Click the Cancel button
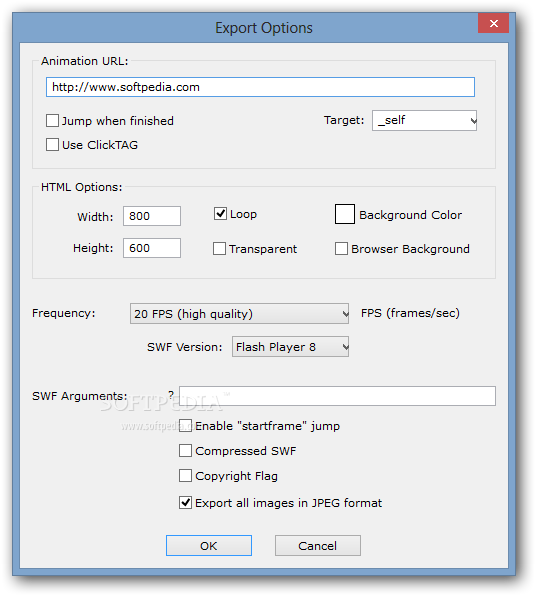 (318, 545)
